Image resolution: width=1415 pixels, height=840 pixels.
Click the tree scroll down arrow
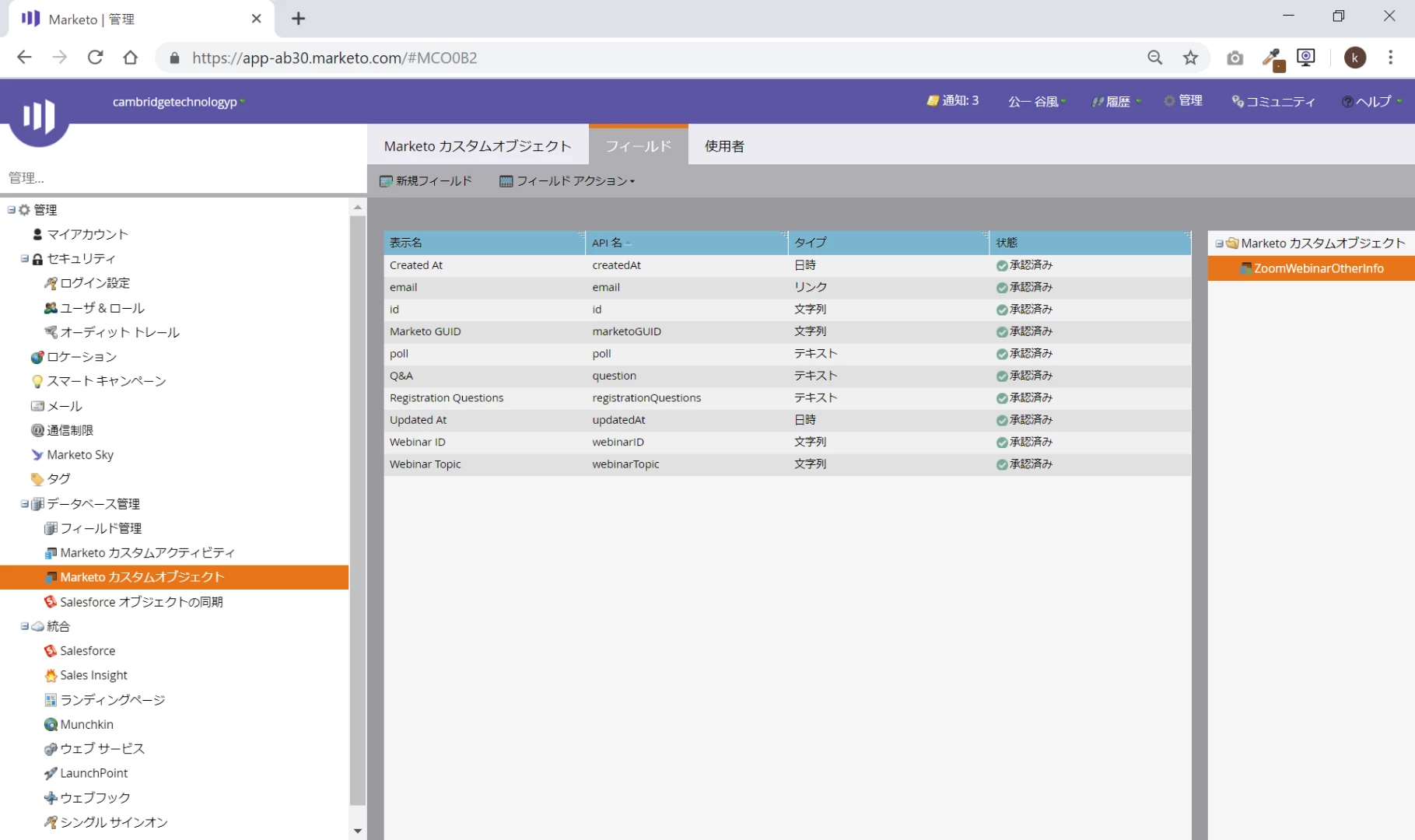(x=357, y=831)
